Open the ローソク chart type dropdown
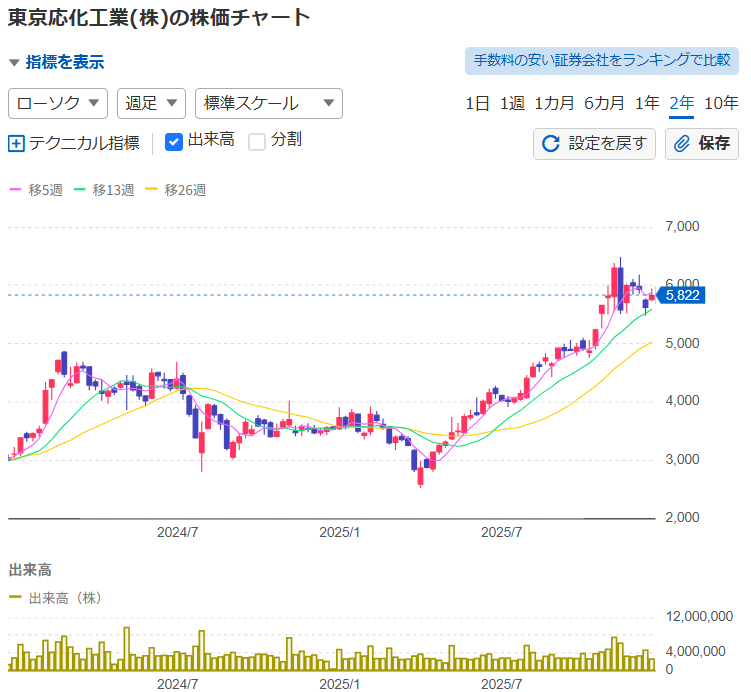Viewport: 751px width, 692px height. tap(58, 103)
